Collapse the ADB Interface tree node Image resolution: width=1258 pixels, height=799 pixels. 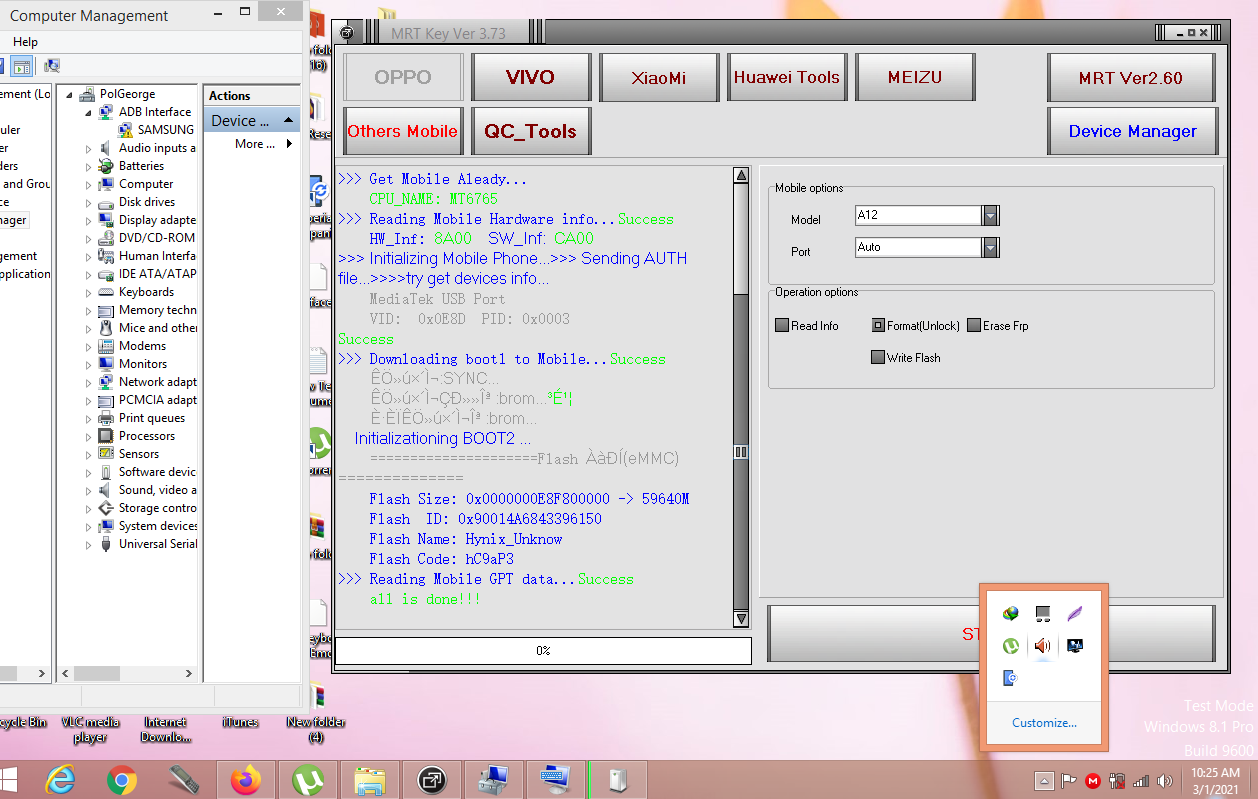point(88,113)
